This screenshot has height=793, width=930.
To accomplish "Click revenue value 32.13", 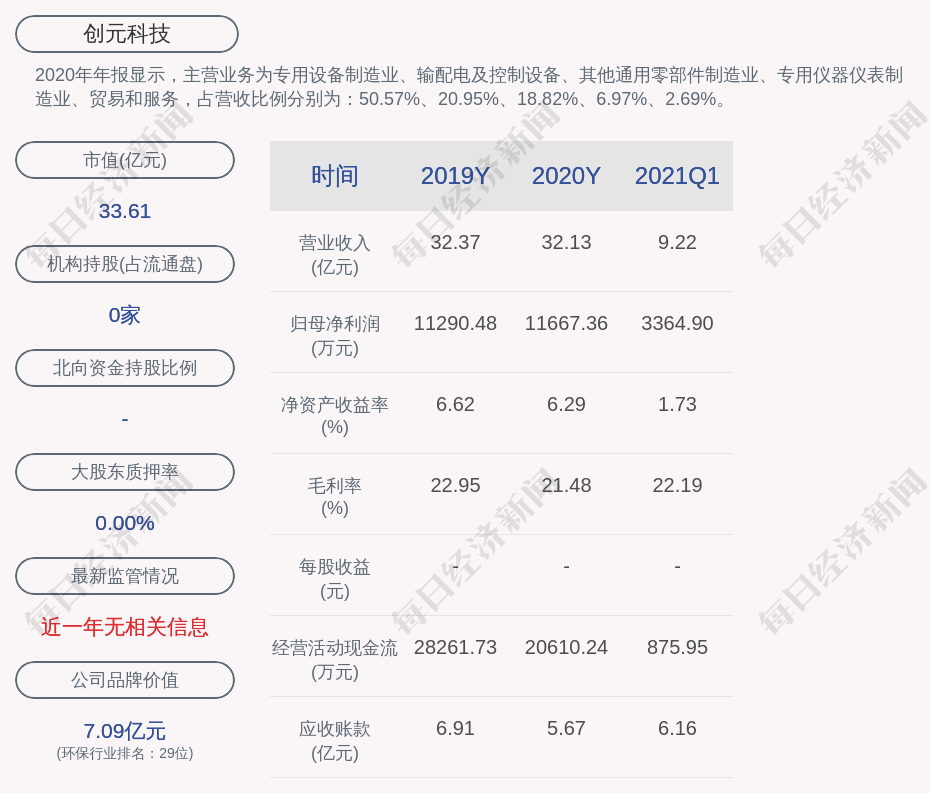I will (x=566, y=243).
